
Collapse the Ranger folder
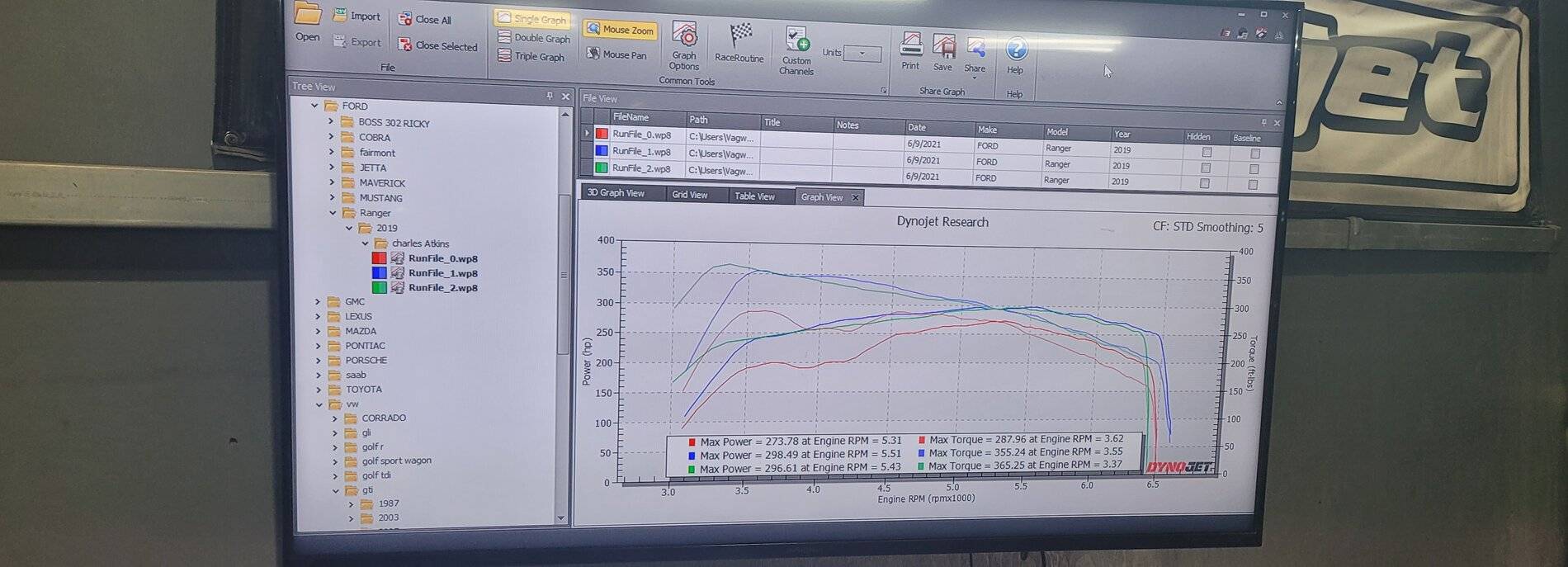click(x=333, y=213)
